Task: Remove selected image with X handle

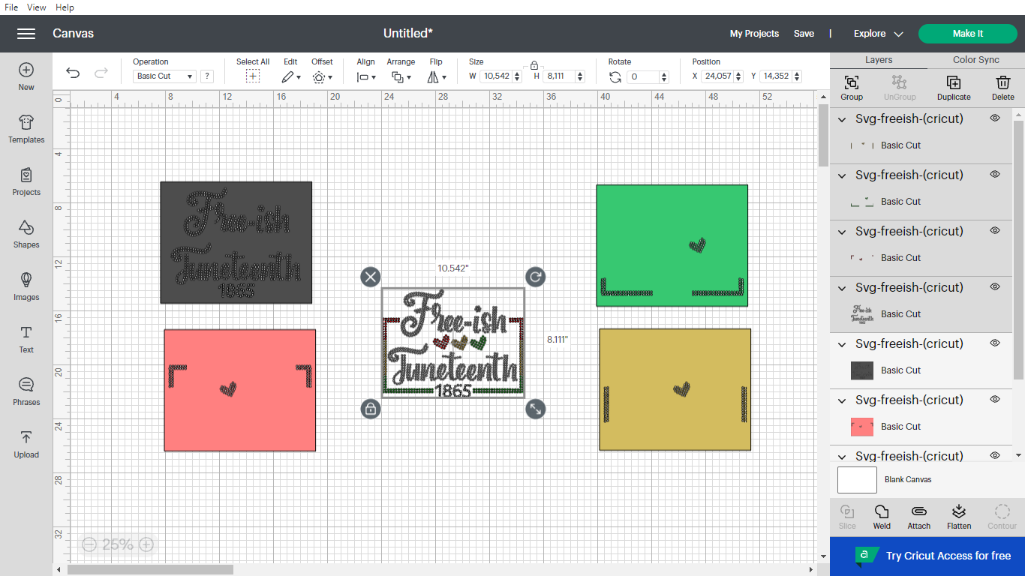Action: 370,277
